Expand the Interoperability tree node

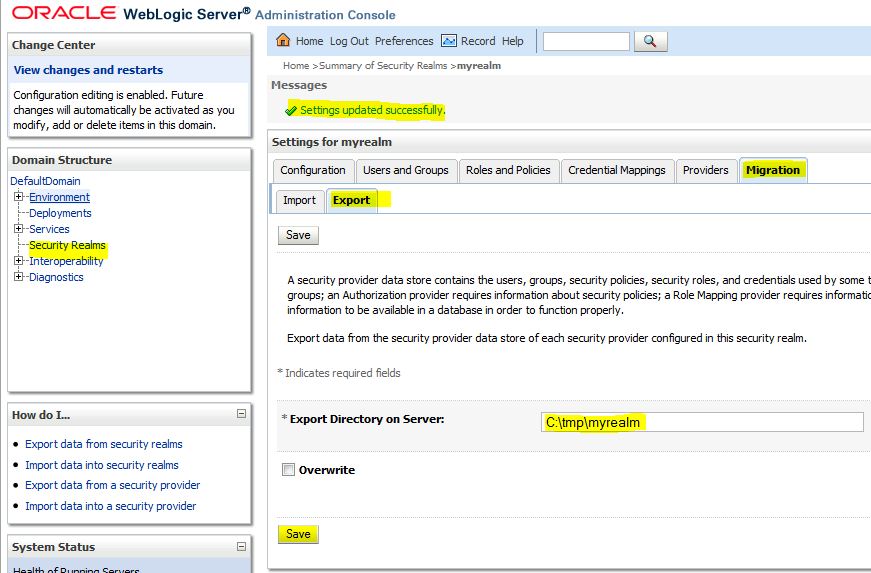[x=18, y=260]
